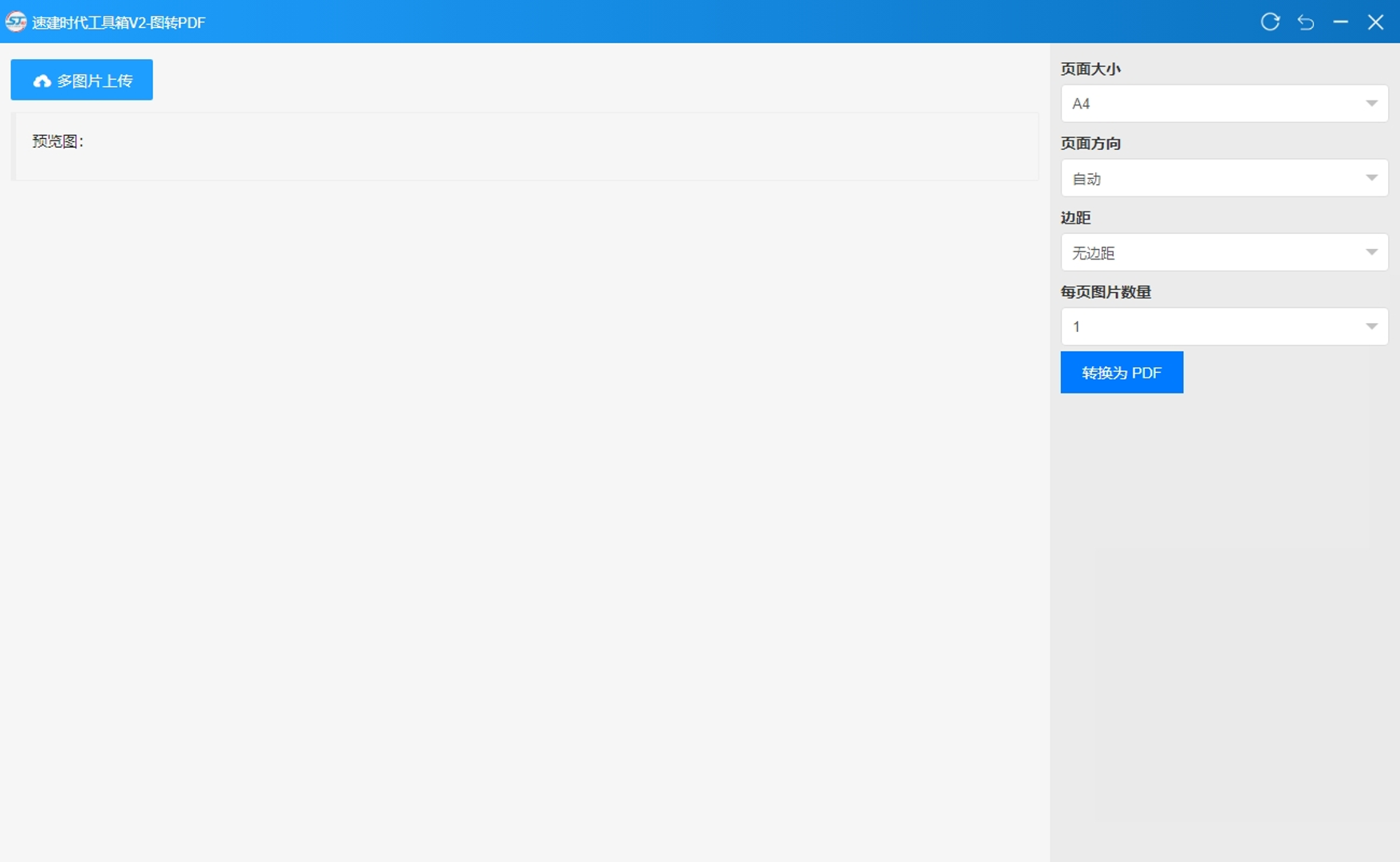The height and width of the screenshot is (862, 1400).
Task: Open the 每页图片数量 dropdown showing 1
Action: pos(1213,326)
